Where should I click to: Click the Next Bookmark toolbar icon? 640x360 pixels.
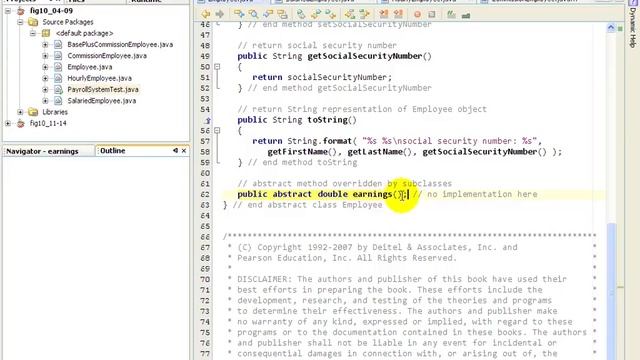pos(316,14)
